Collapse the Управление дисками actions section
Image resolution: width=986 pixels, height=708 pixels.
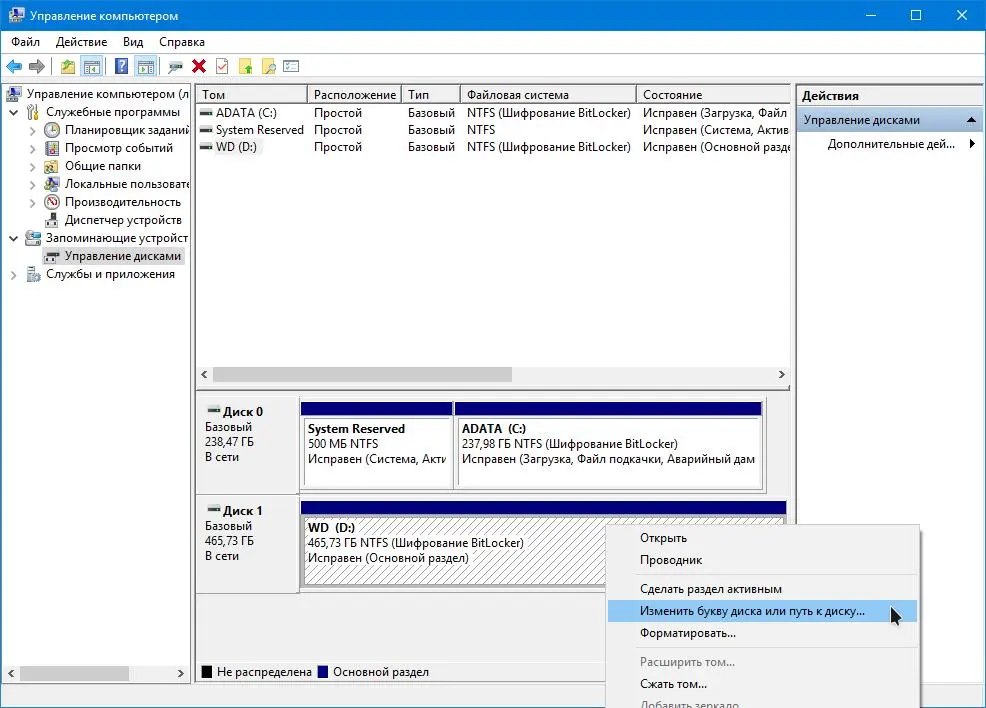pyautogui.click(x=971, y=119)
